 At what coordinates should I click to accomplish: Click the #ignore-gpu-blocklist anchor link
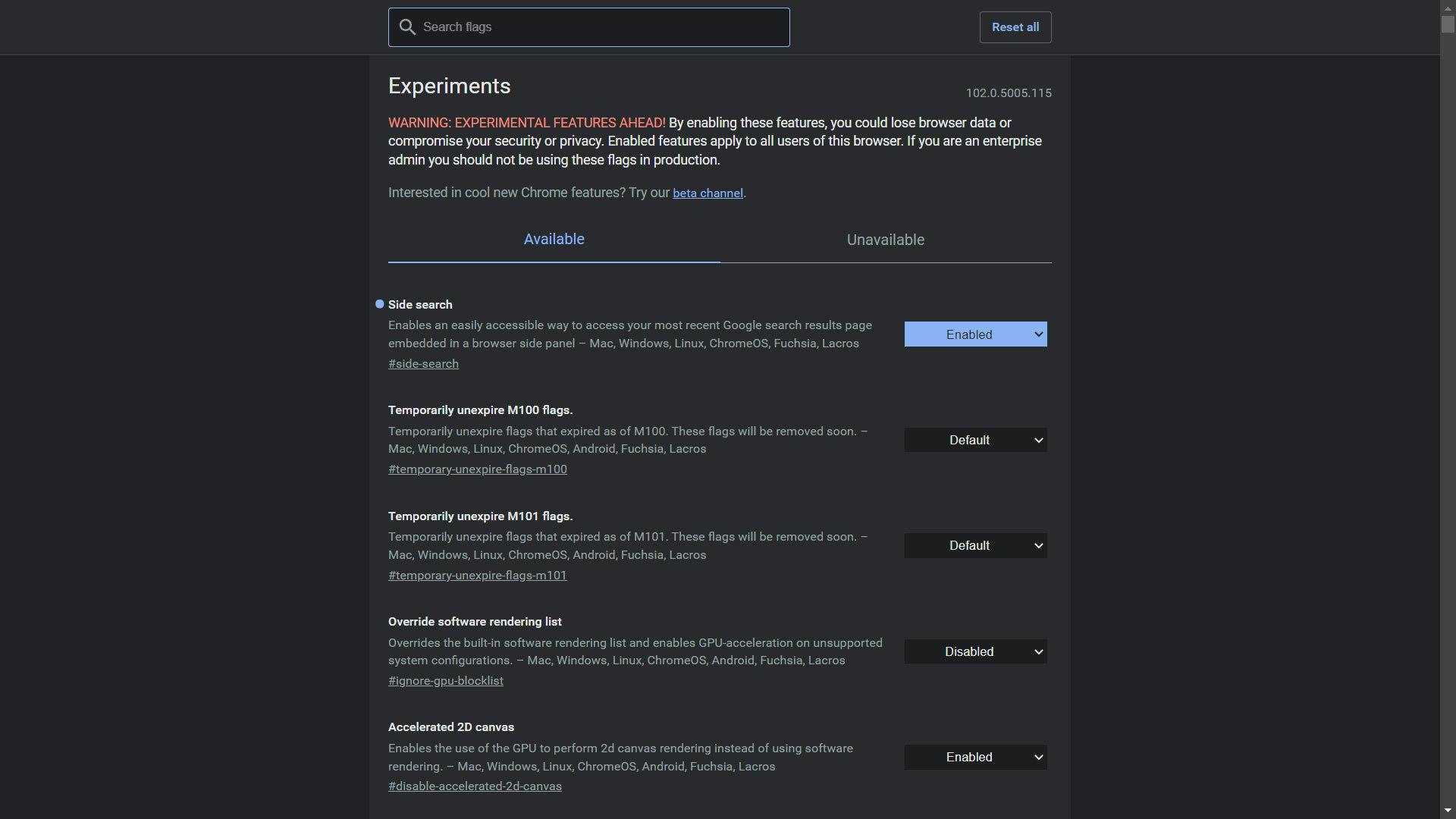[445, 681]
